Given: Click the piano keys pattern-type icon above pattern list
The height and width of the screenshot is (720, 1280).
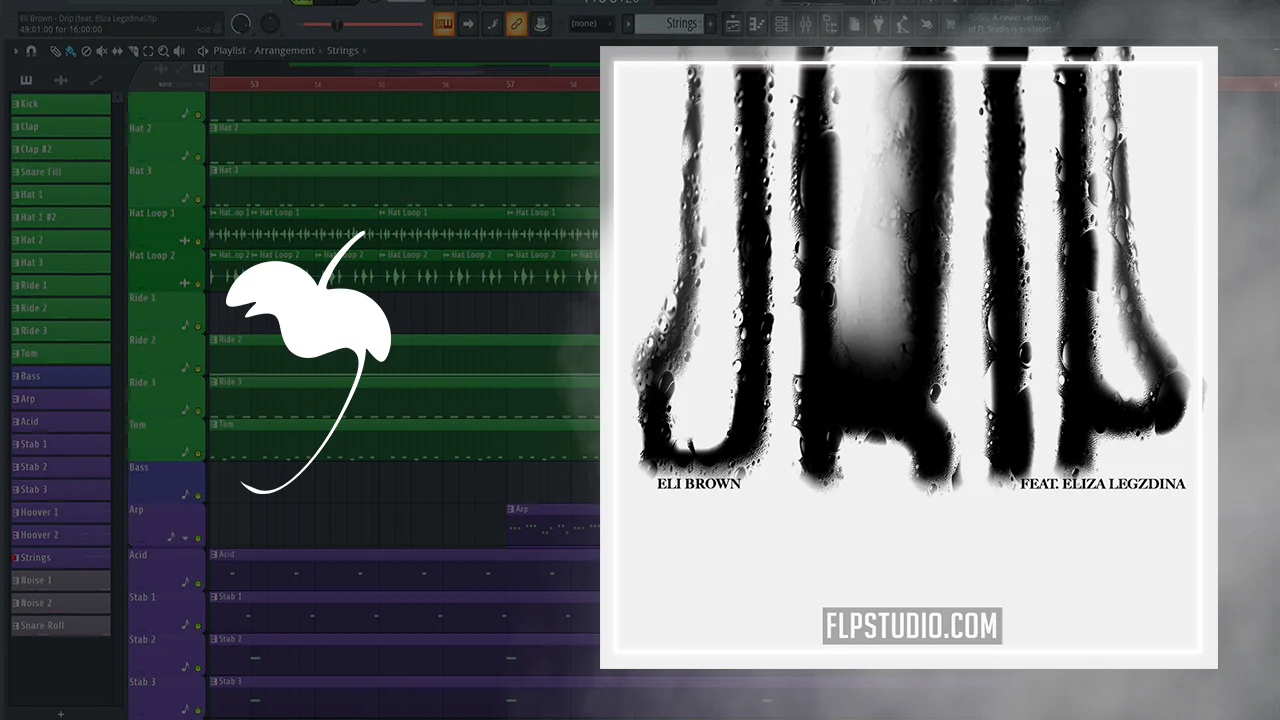Looking at the screenshot, I should [x=26, y=80].
